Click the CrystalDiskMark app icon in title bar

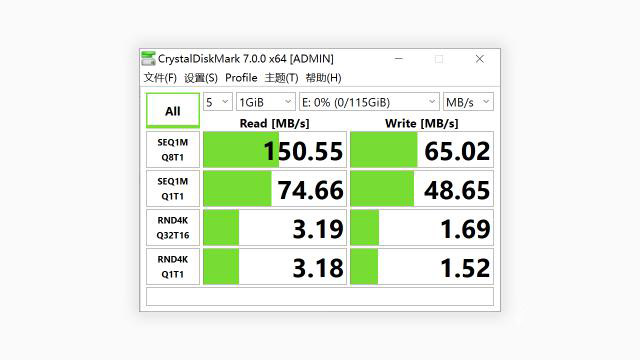pyautogui.click(x=148, y=58)
